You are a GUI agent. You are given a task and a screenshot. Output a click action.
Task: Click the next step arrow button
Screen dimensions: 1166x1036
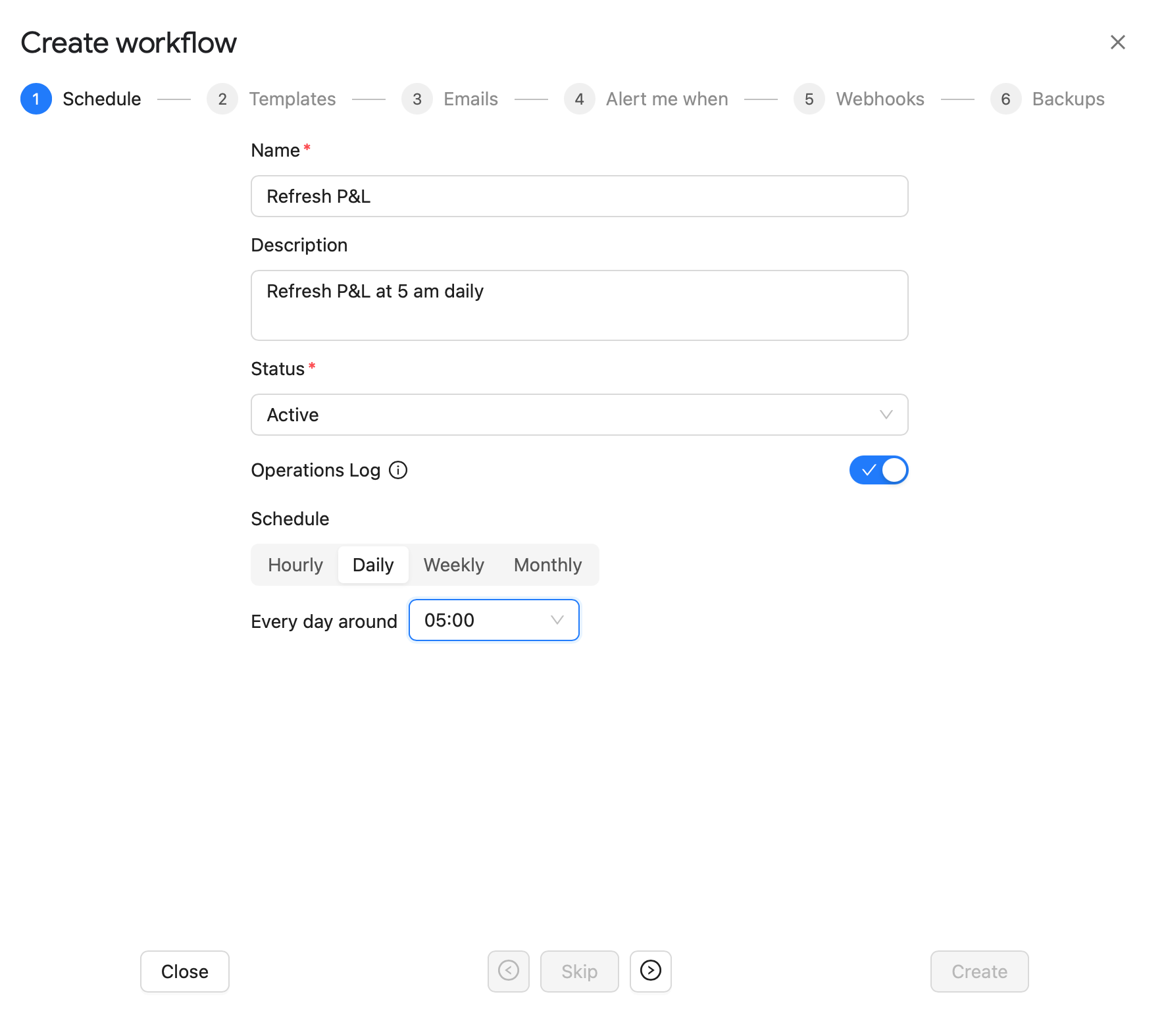[650, 971]
